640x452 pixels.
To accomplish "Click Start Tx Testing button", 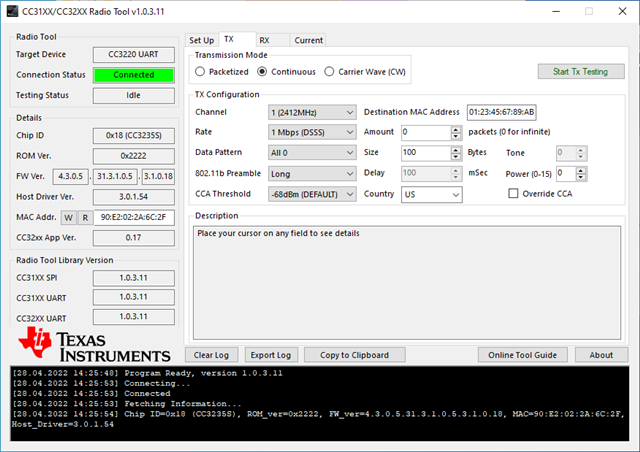I will (580, 71).
